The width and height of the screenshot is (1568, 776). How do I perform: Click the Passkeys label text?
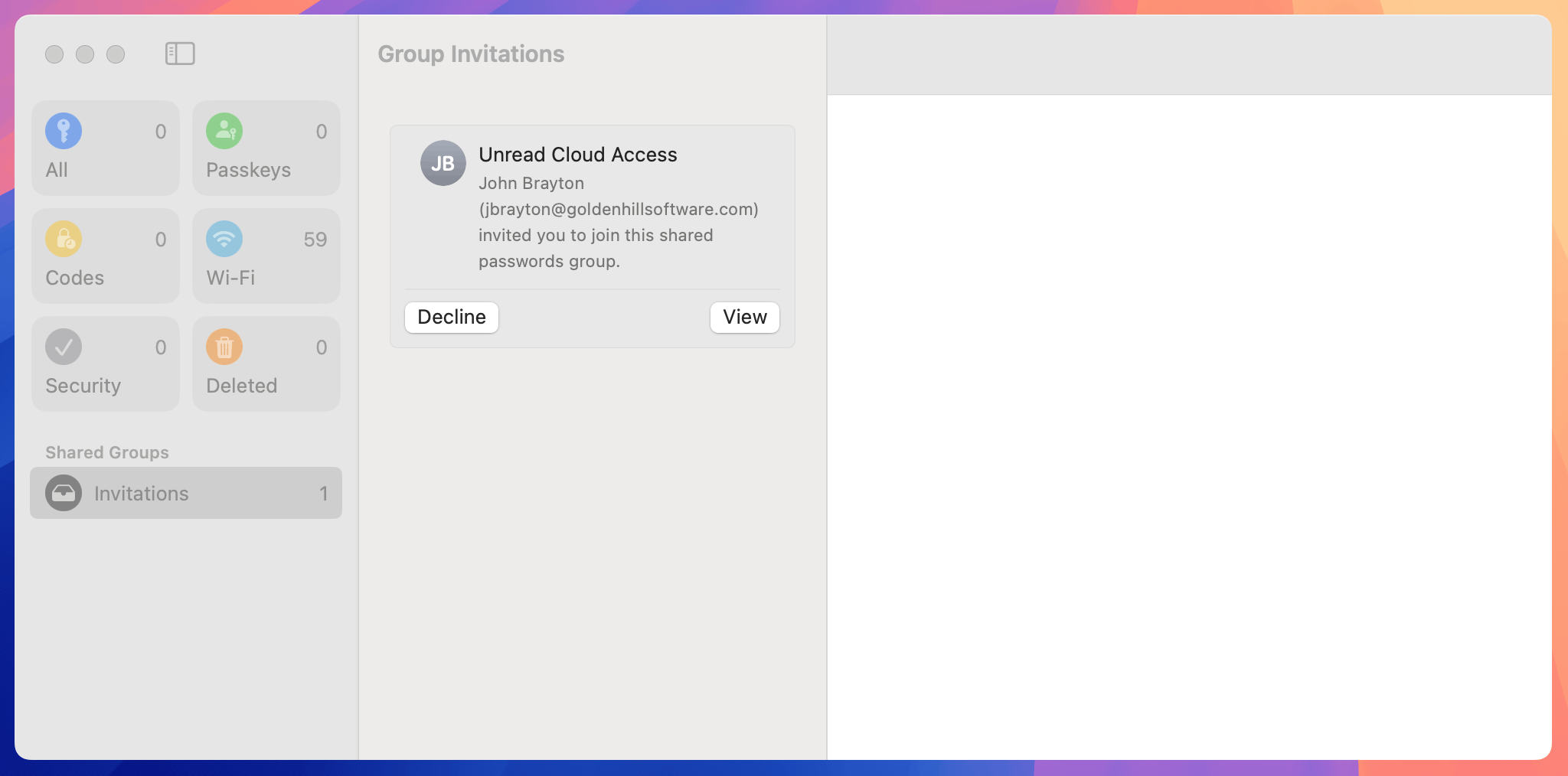(249, 170)
